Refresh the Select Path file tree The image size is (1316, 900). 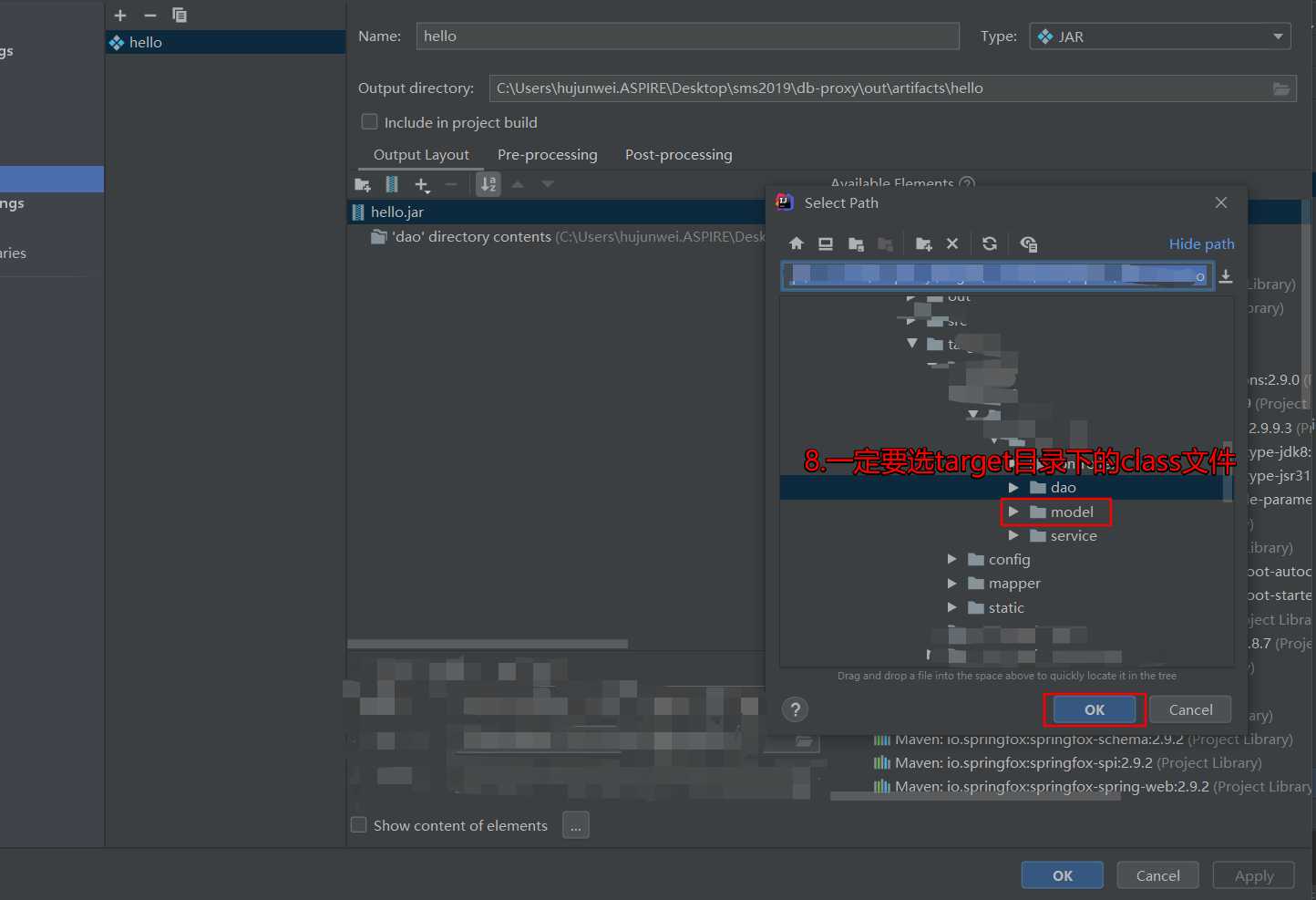point(990,243)
